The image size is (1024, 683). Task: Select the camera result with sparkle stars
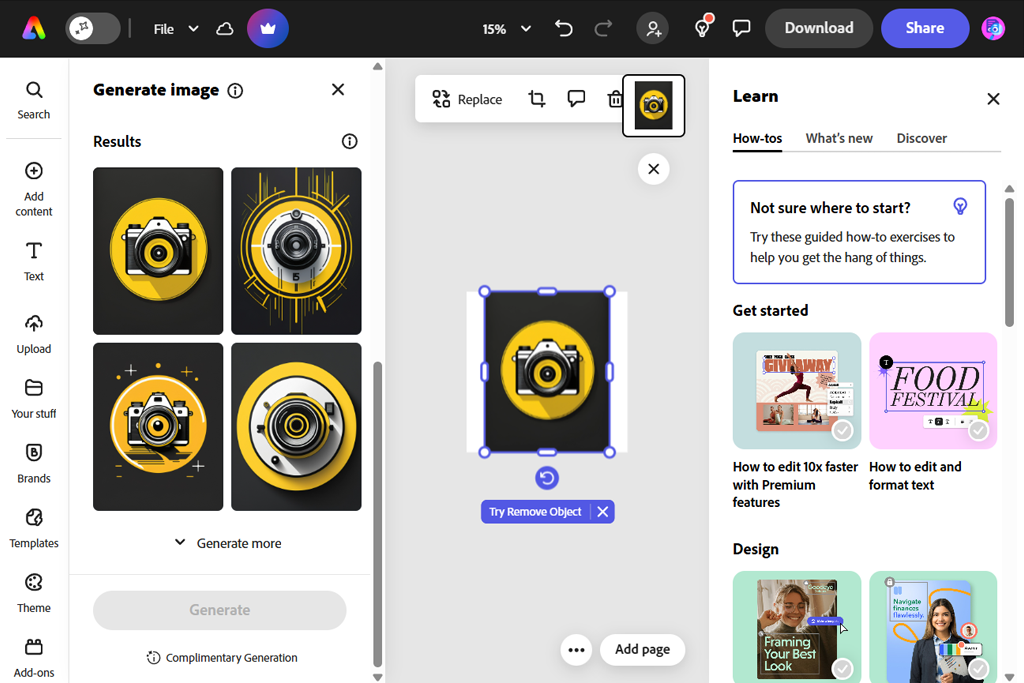coord(158,426)
